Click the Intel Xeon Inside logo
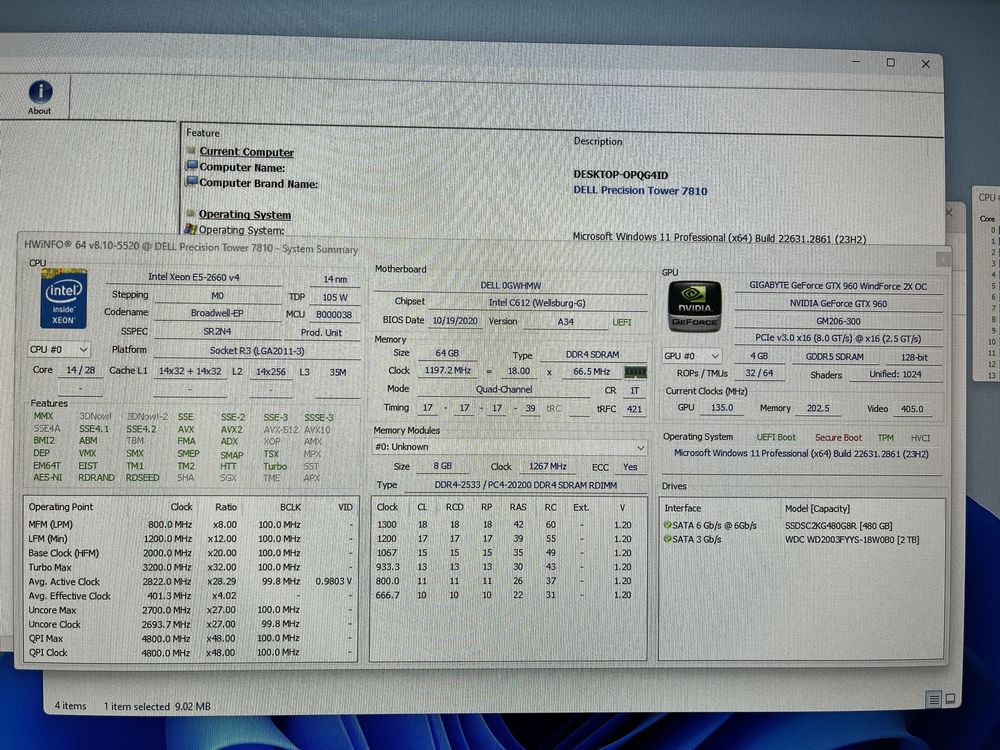Screen dimensions: 1000x750 (x=63, y=298)
